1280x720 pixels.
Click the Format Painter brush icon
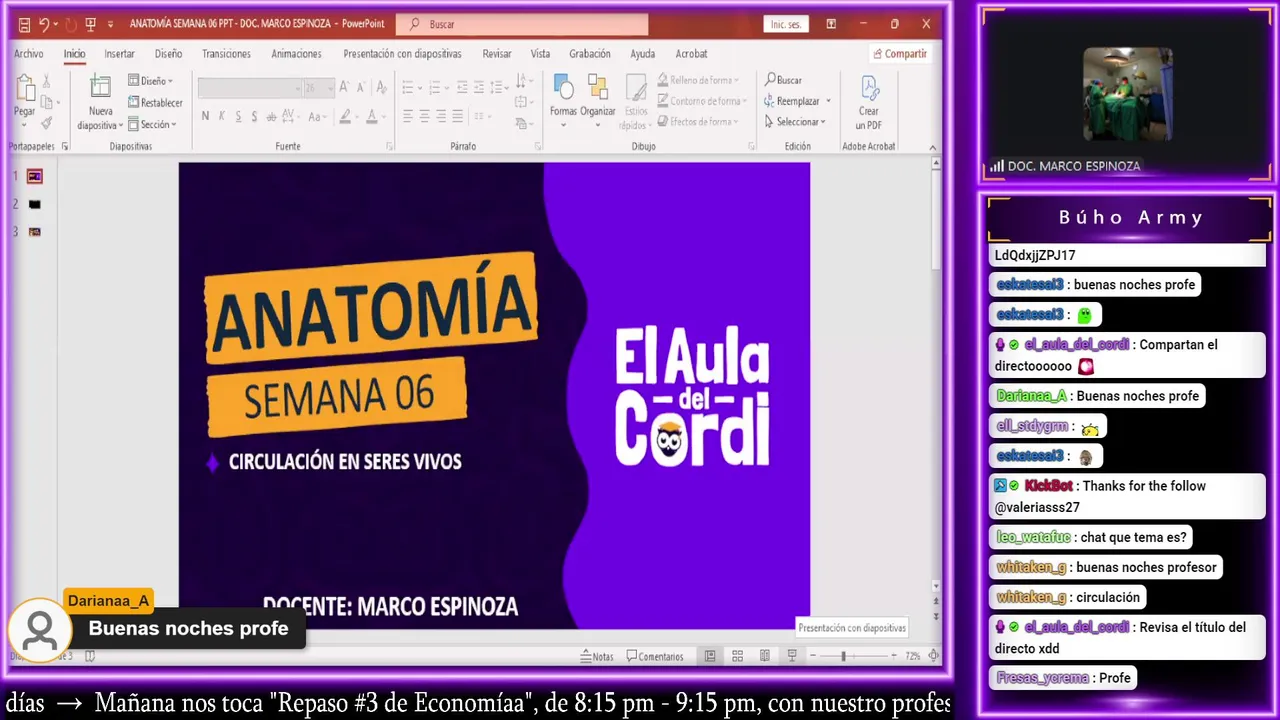[x=46, y=123]
